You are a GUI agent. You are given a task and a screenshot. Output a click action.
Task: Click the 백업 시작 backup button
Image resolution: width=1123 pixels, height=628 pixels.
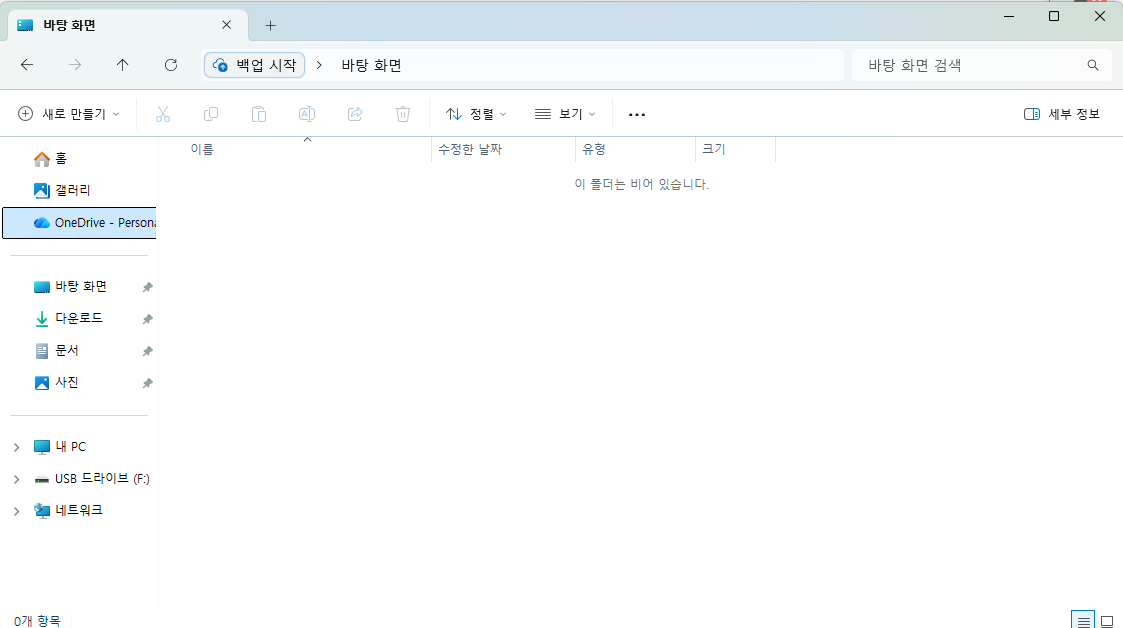255,65
